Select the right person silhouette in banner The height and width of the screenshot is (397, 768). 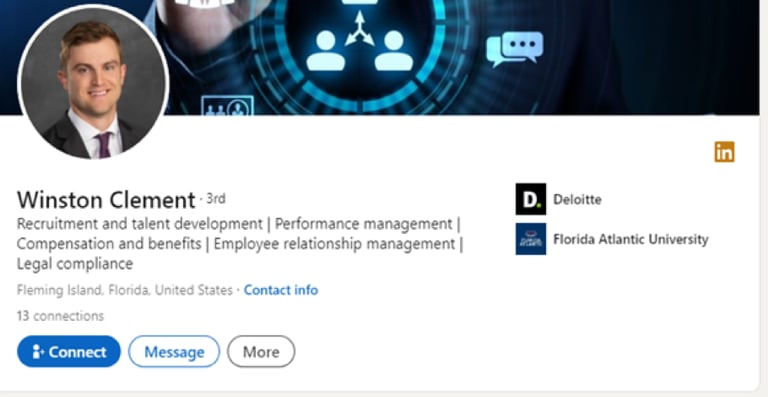click(394, 51)
